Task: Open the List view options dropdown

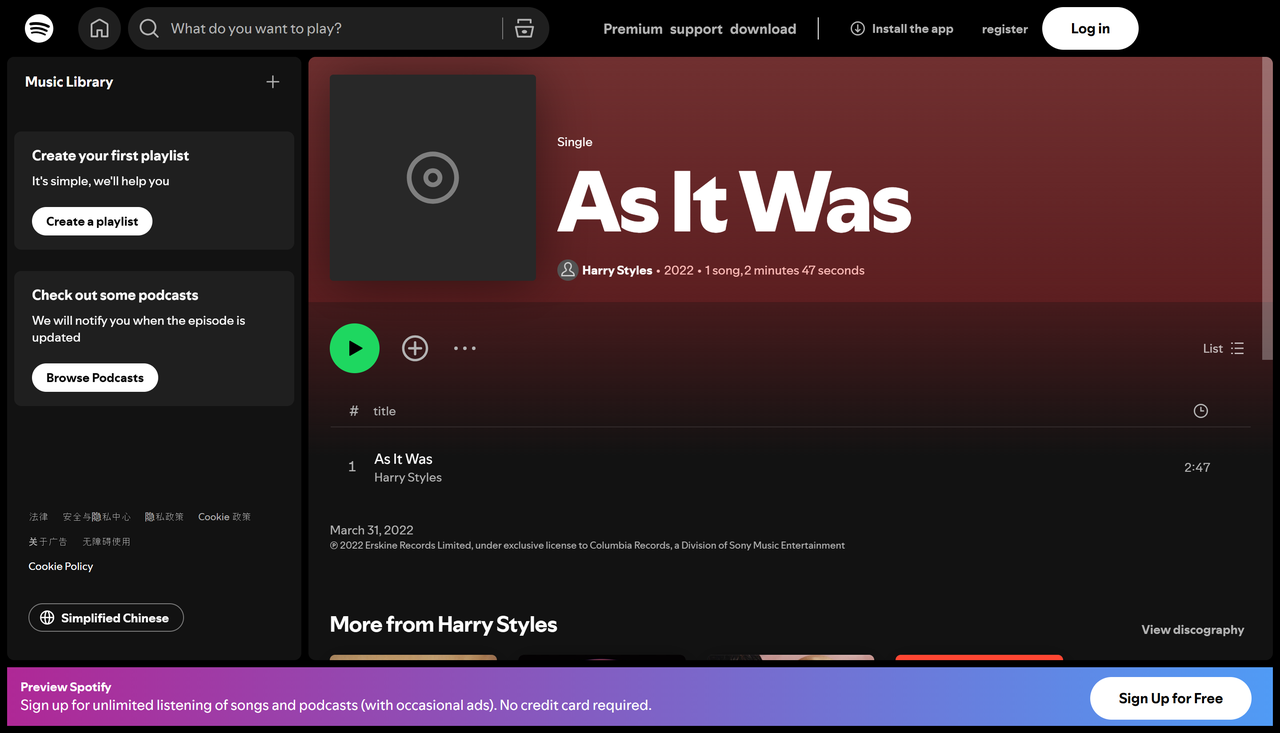Action: [x=1223, y=349]
